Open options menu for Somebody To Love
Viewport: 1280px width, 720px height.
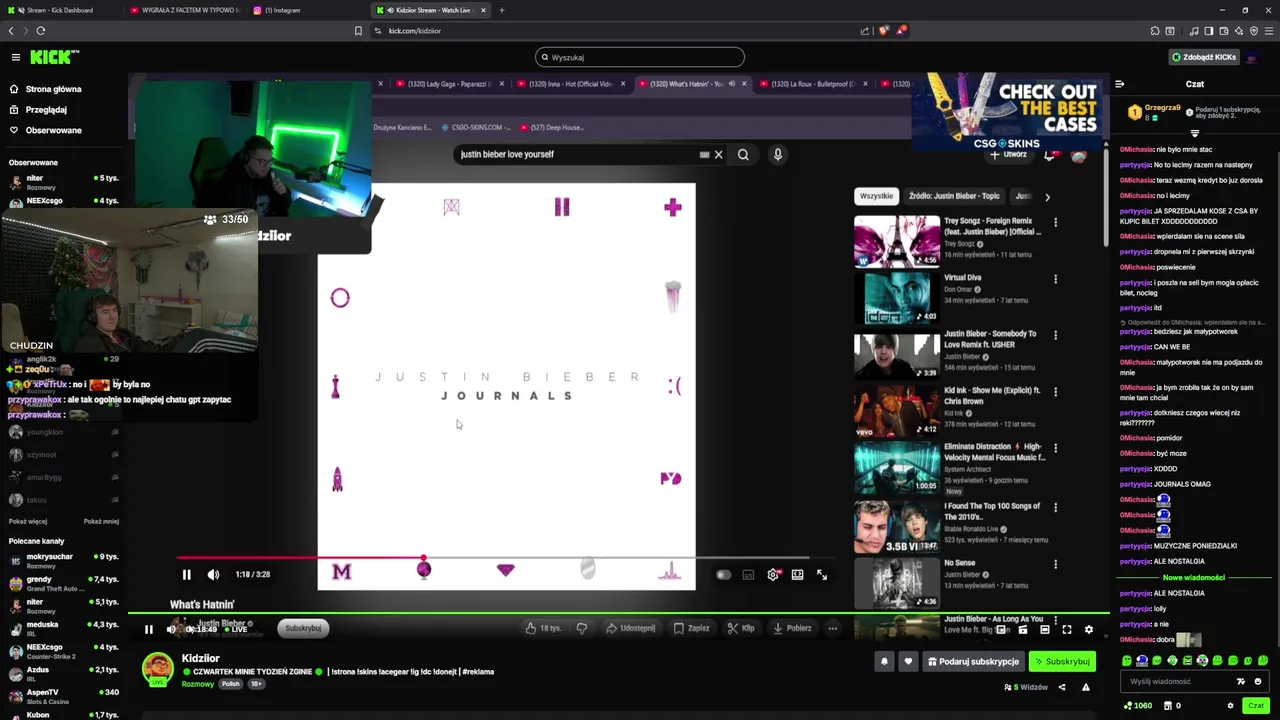point(1055,335)
